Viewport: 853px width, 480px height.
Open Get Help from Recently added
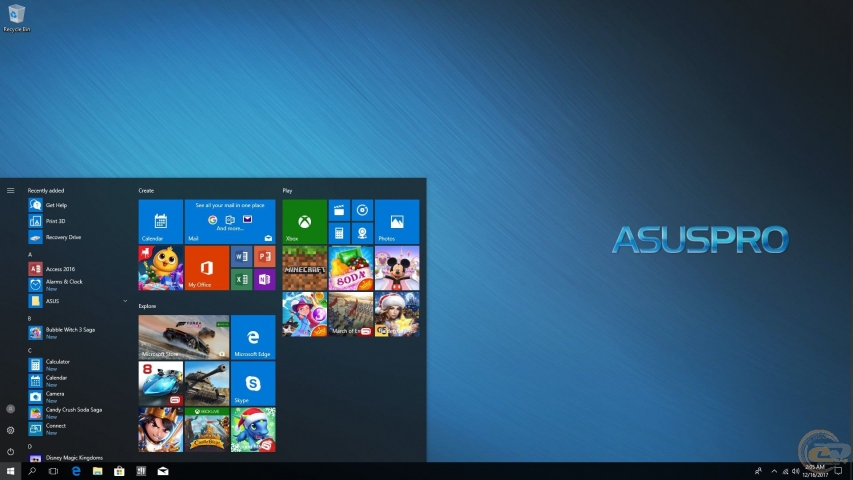(x=78, y=205)
